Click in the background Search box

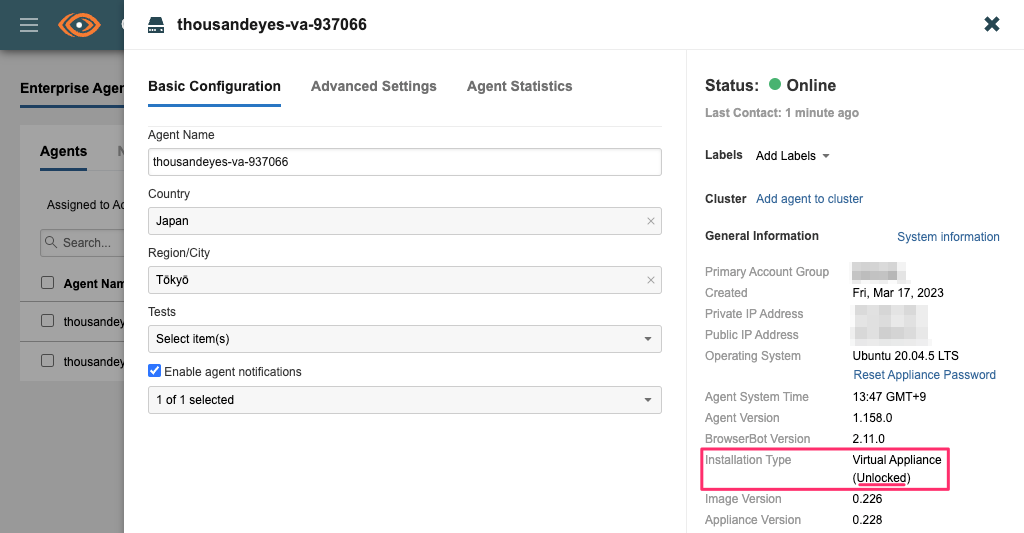[x=82, y=242]
